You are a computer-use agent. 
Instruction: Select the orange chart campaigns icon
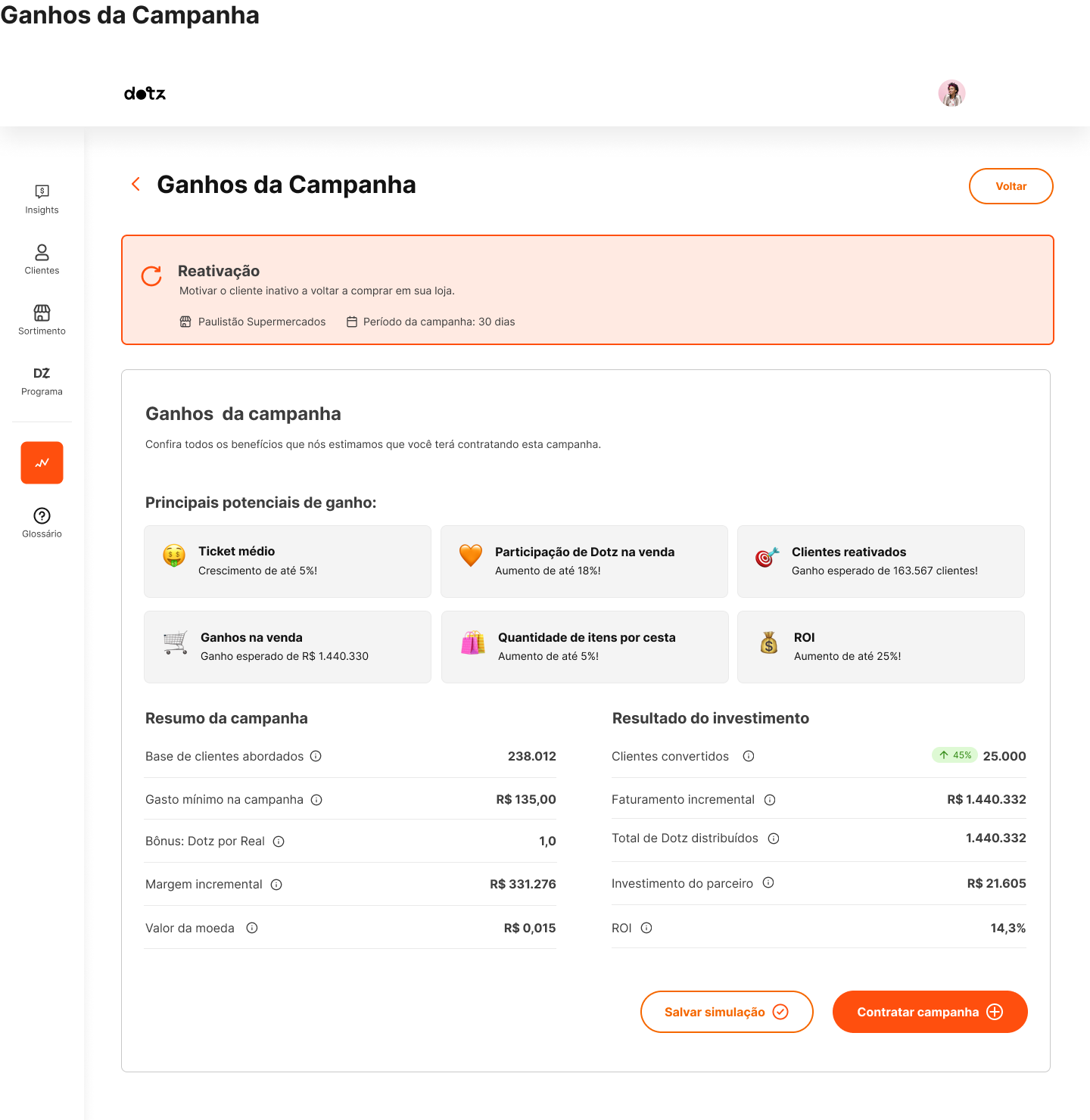(x=42, y=462)
